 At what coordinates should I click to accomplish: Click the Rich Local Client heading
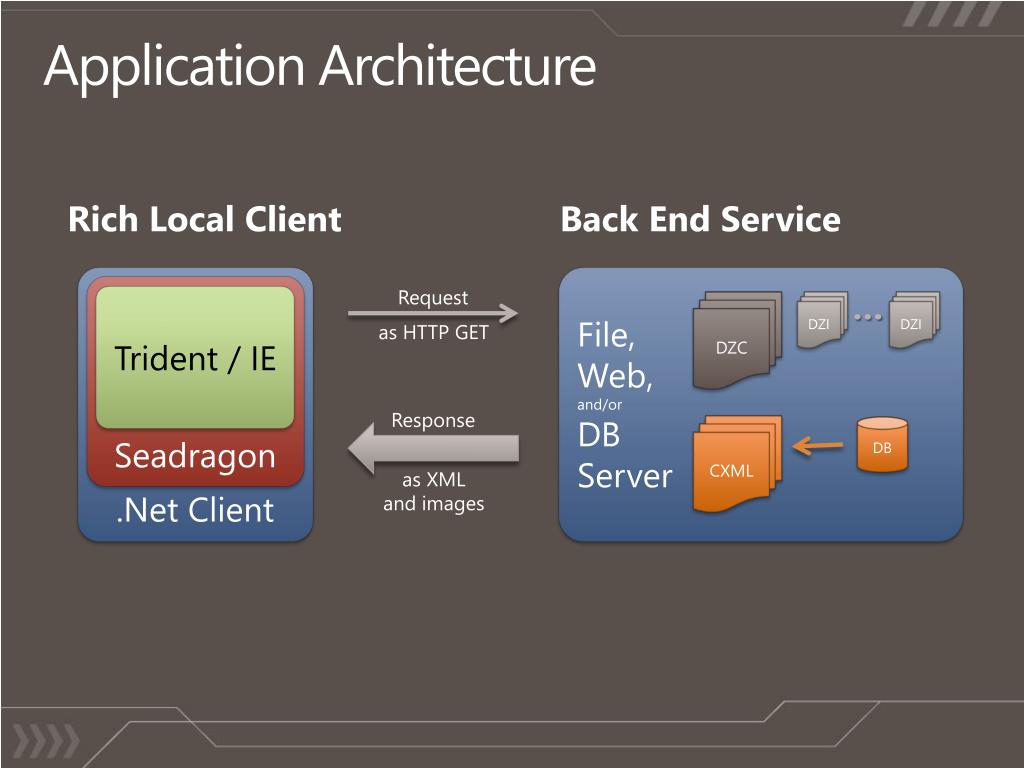(204, 219)
